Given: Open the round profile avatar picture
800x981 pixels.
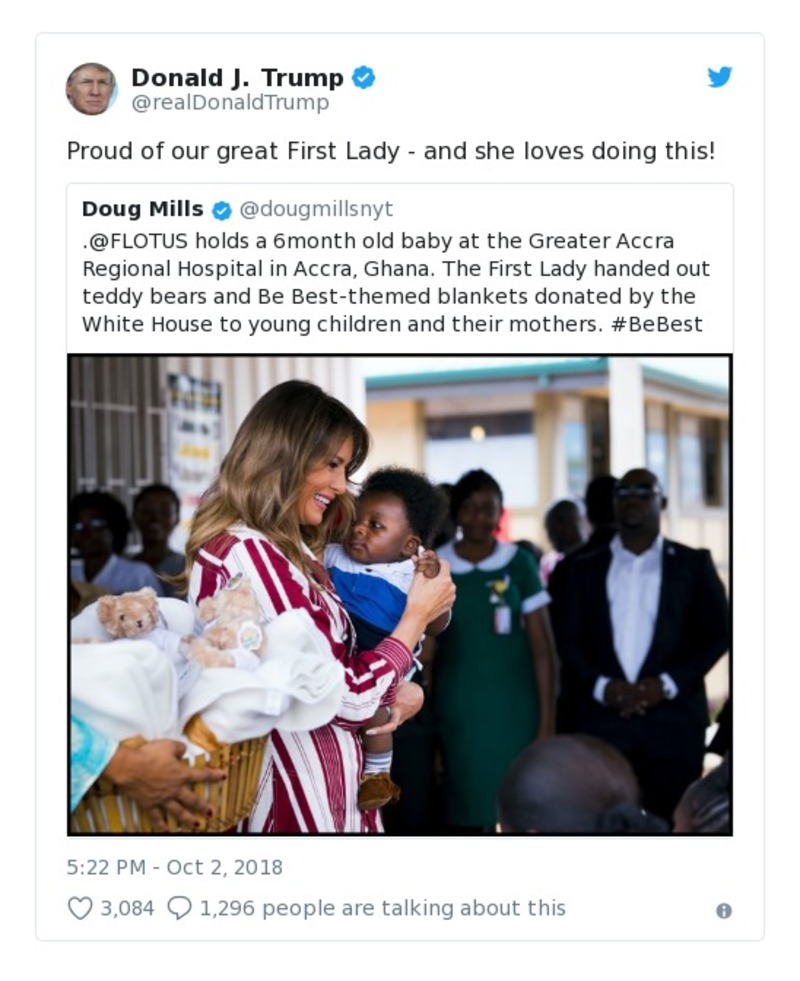Looking at the screenshot, I should (92, 89).
